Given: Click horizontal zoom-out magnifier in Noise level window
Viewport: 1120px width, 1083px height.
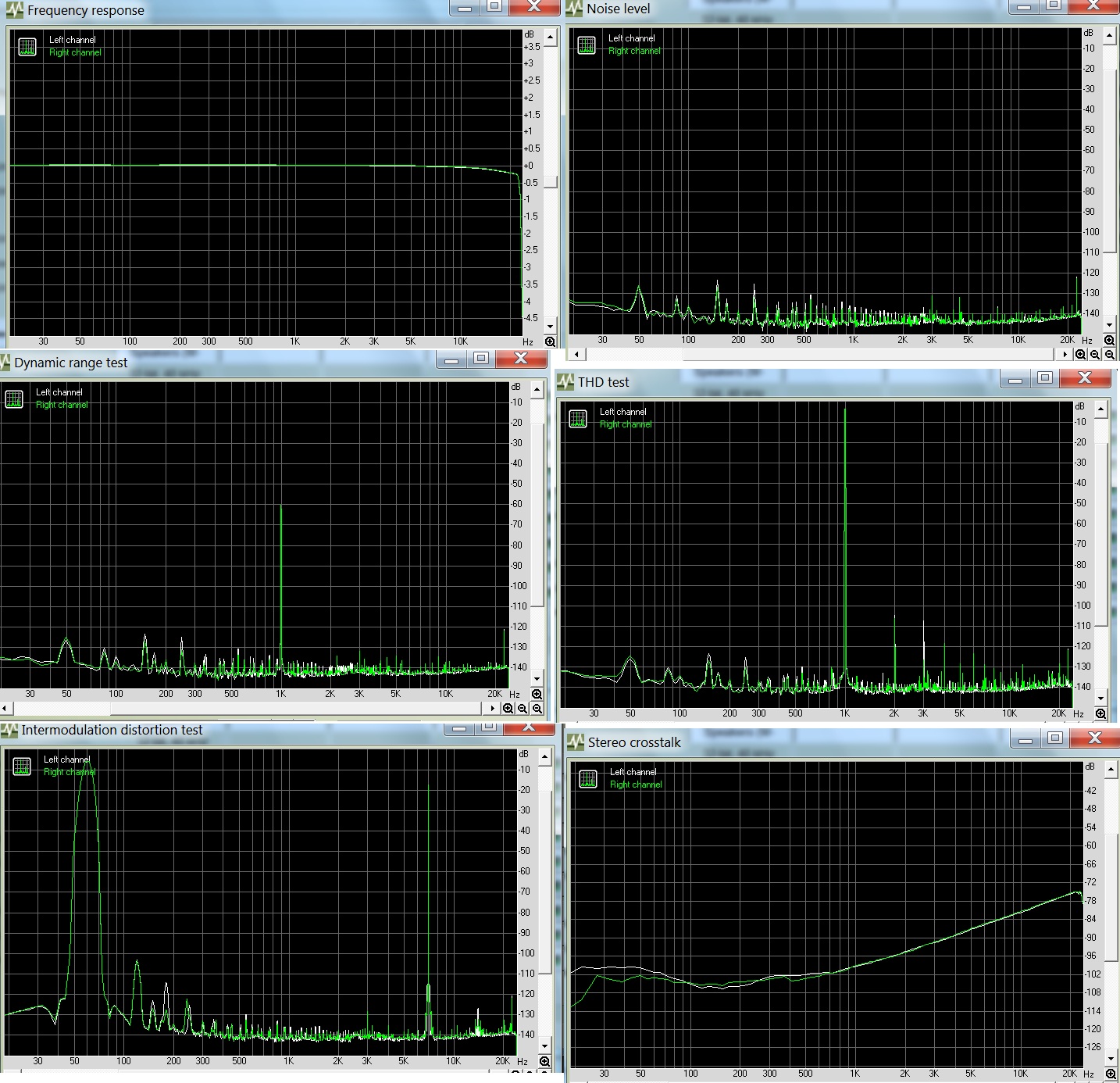Looking at the screenshot, I should (x=1095, y=355).
